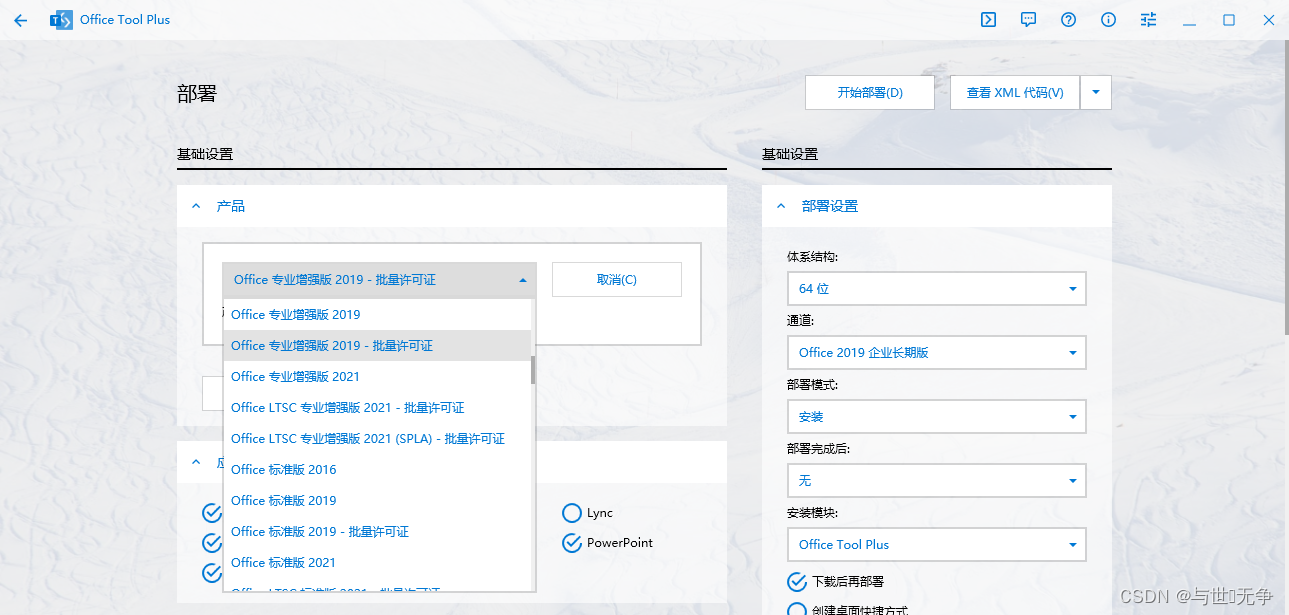
Task: Open the 部署模式 安装 dropdown
Action: 936,416
